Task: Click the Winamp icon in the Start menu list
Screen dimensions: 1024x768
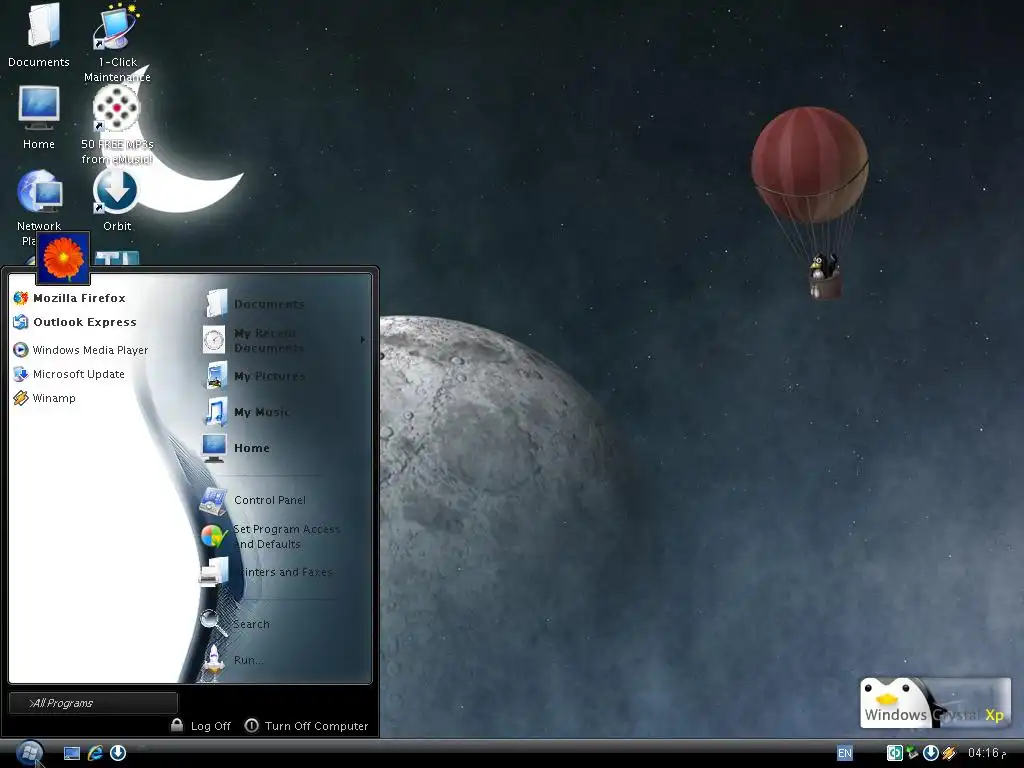Action: tap(21, 398)
